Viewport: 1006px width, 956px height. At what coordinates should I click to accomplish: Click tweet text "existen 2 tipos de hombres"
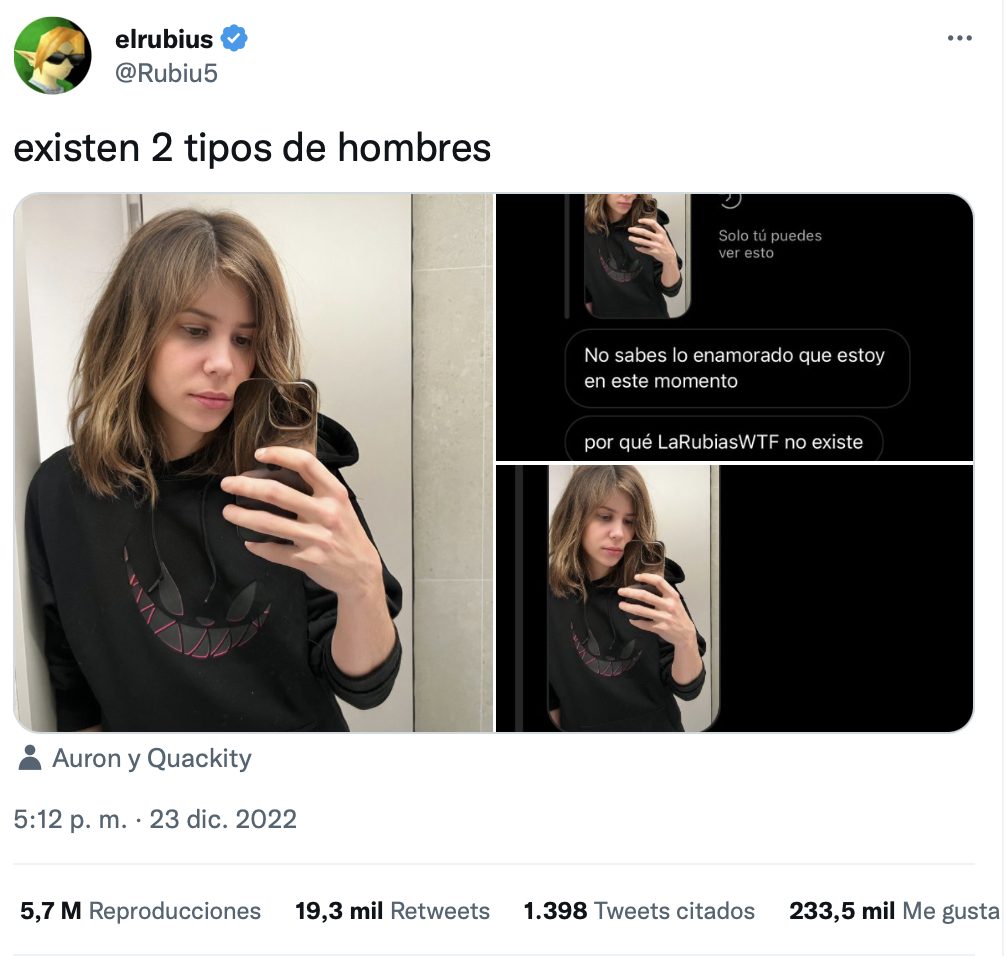coord(252,148)
